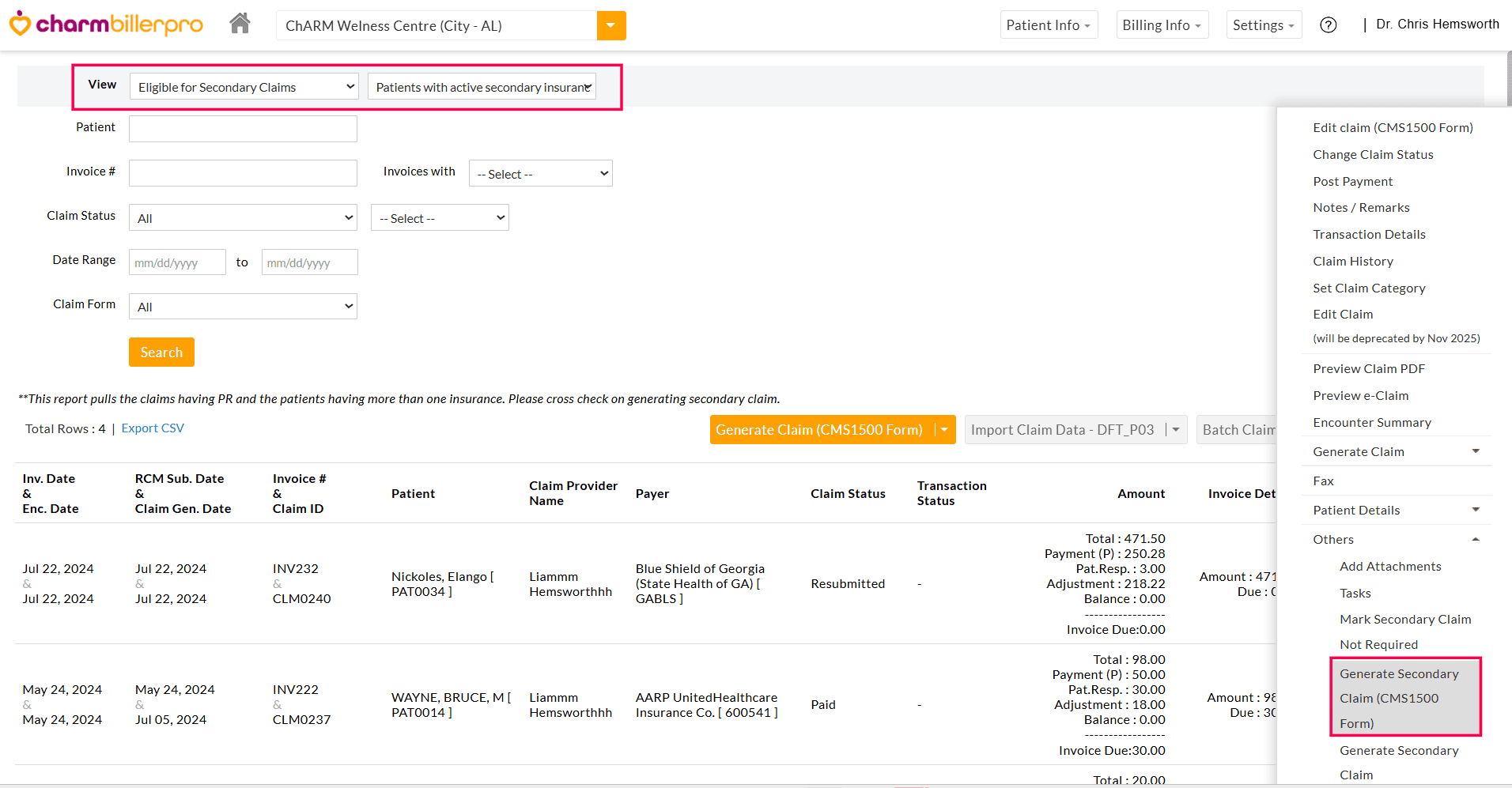Open the Eligible for Secondary Claims view dropdown
Image resolution: width=1512 pixels, height=788 pixels.
click(244, 87)
